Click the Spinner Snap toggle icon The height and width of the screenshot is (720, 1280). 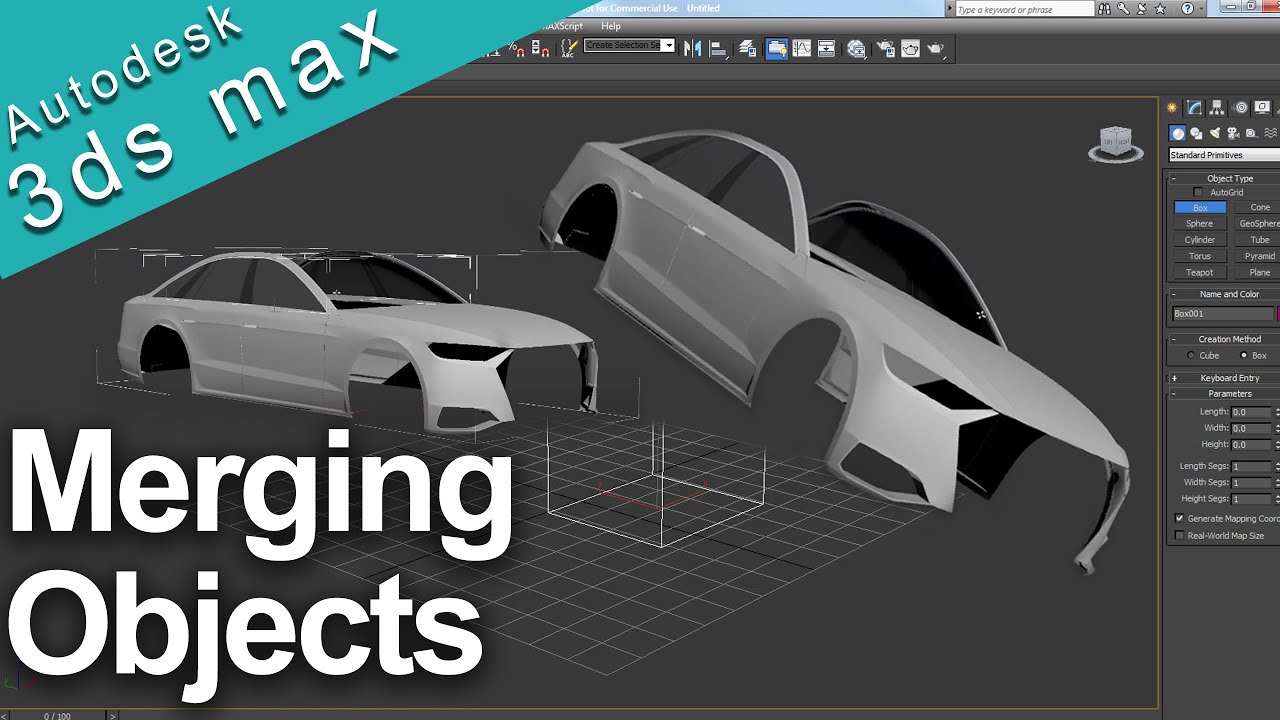click(x=541, y=48)
